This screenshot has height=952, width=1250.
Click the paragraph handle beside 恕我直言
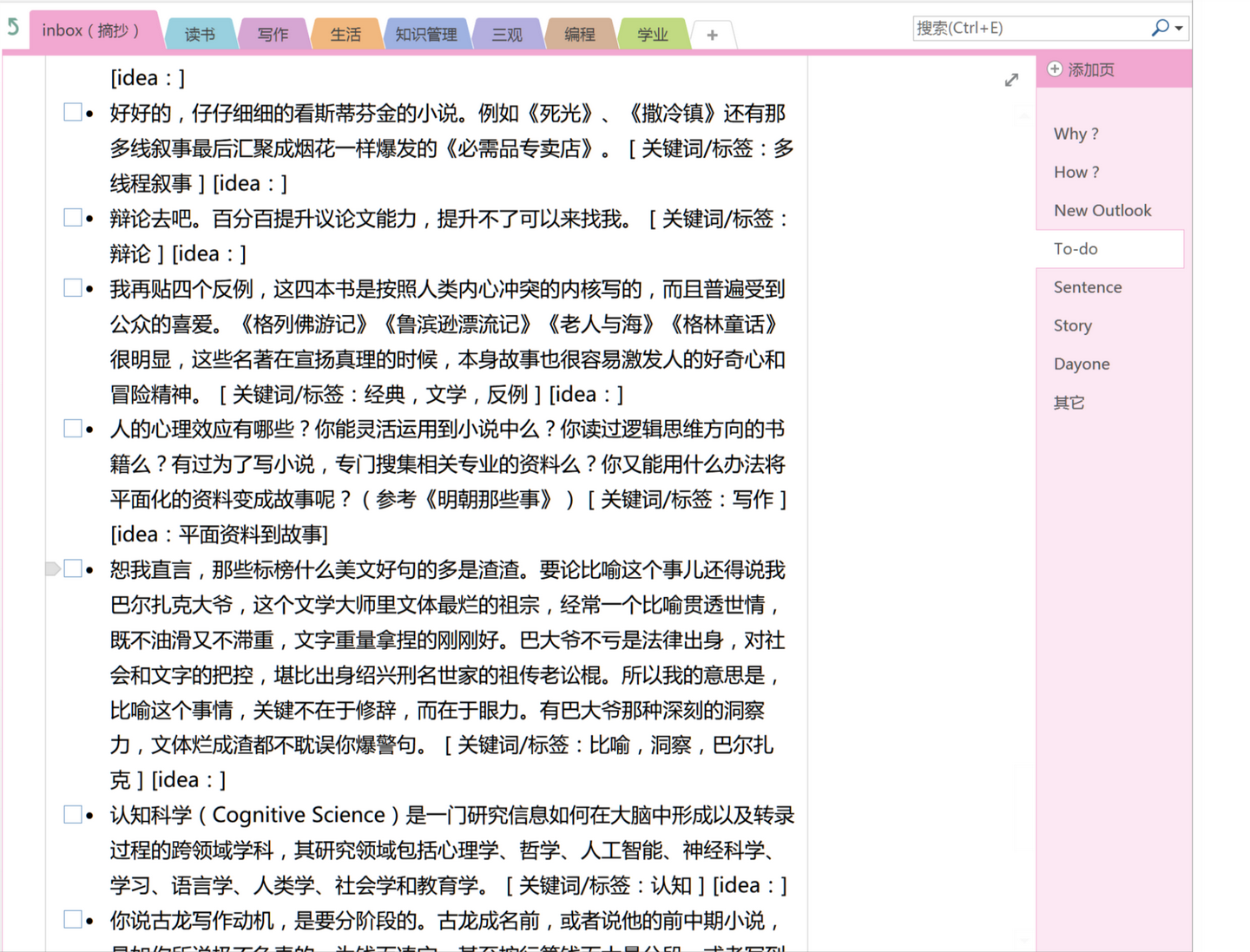point(53,568)
